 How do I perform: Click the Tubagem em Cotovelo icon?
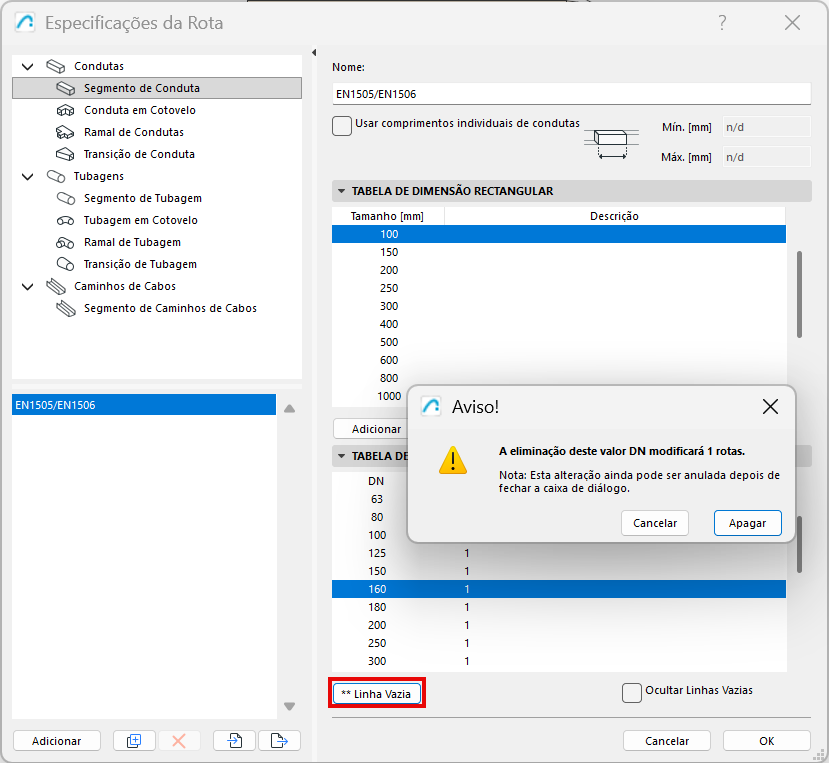(x=66, y=220)
